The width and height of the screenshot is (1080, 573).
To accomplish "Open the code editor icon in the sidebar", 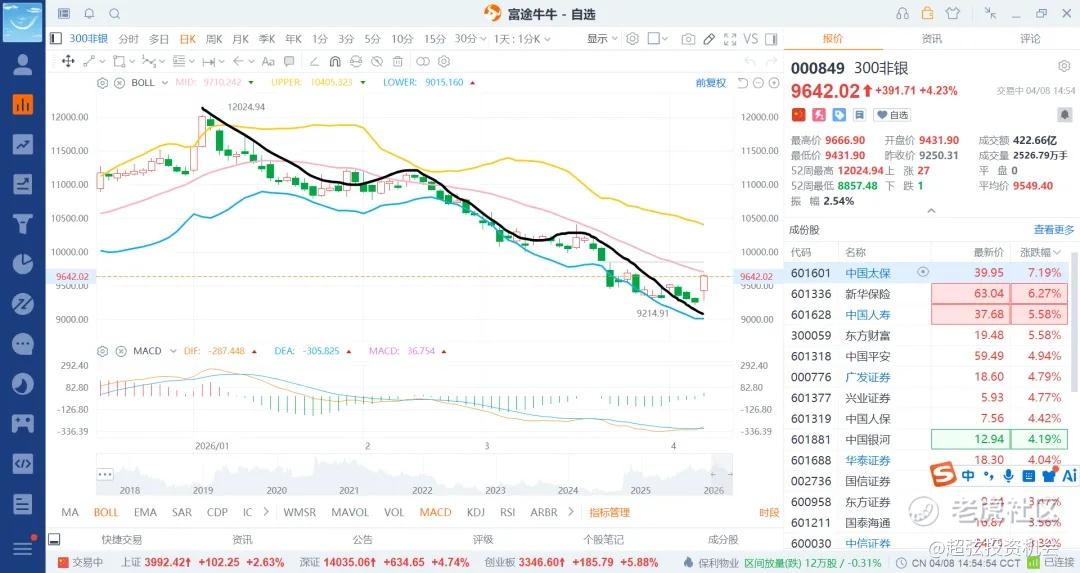I will pyautogui.click(x=23, y=463).
